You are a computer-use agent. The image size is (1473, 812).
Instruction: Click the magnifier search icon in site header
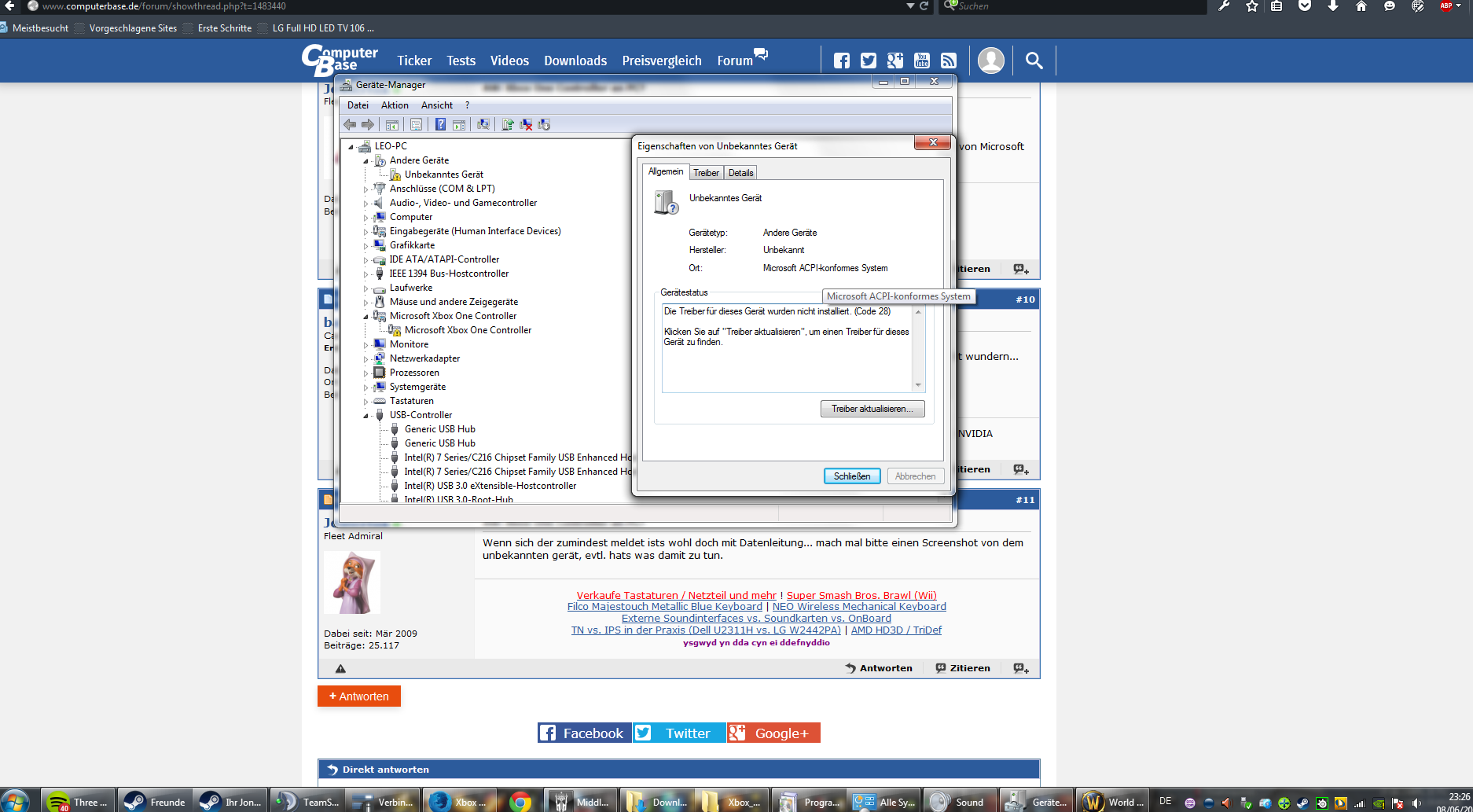pyautogui.click(x=1034, y=61)
